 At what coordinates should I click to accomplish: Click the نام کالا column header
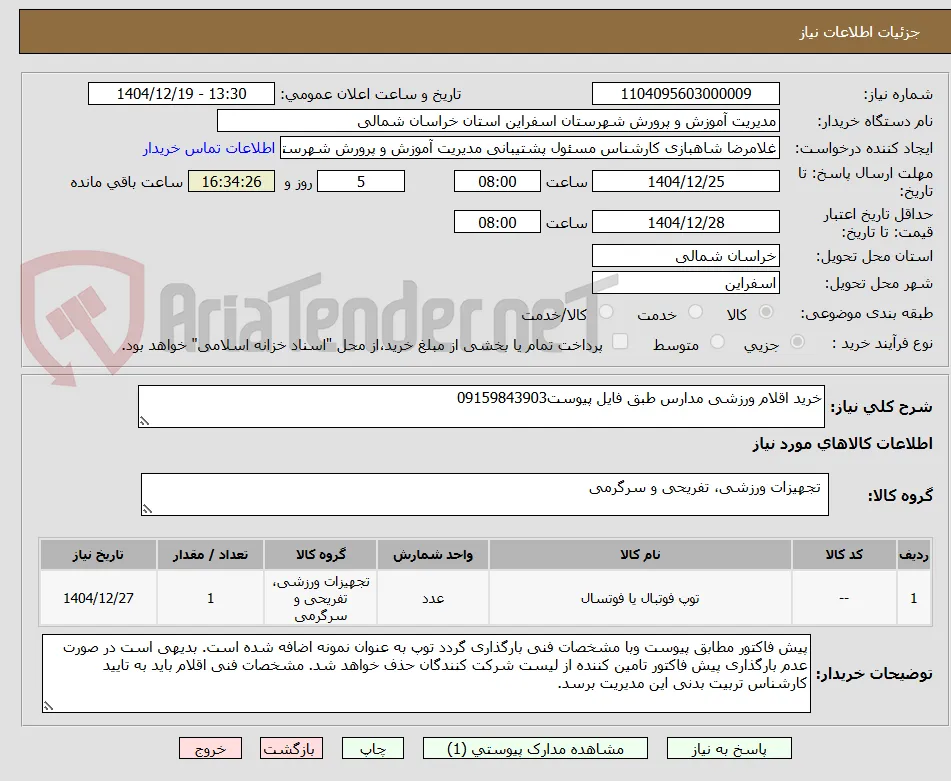point(640,555)
